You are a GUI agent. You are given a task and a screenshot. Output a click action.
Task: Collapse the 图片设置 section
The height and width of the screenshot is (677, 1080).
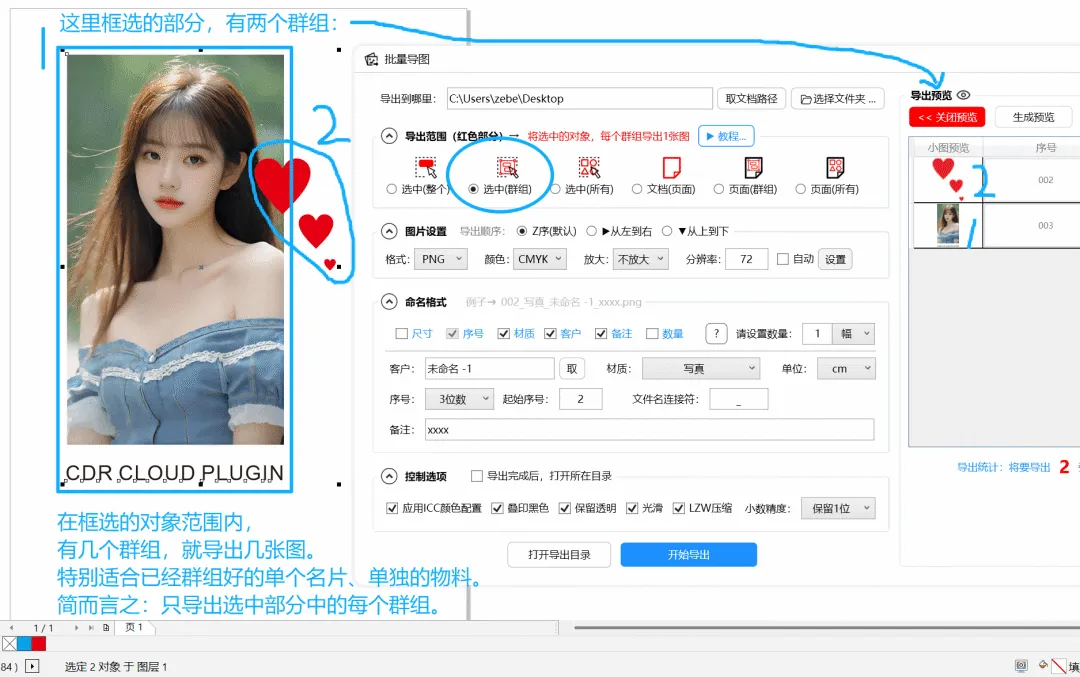coord(389,231)
